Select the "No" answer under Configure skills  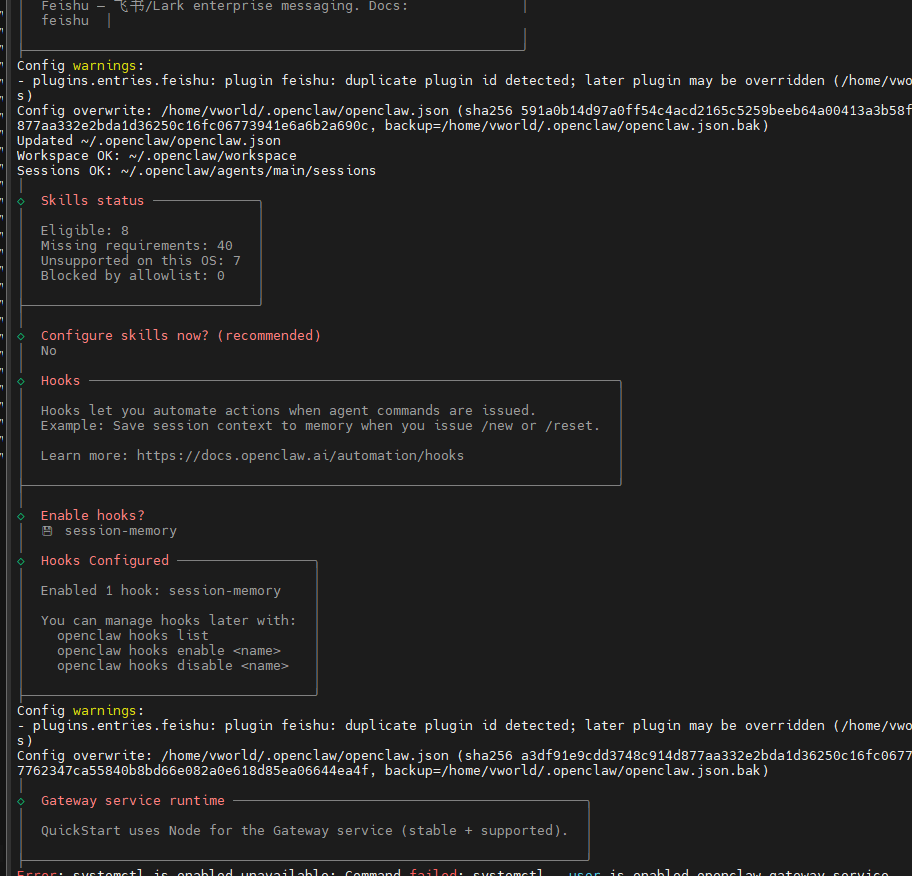coord(49,351)
